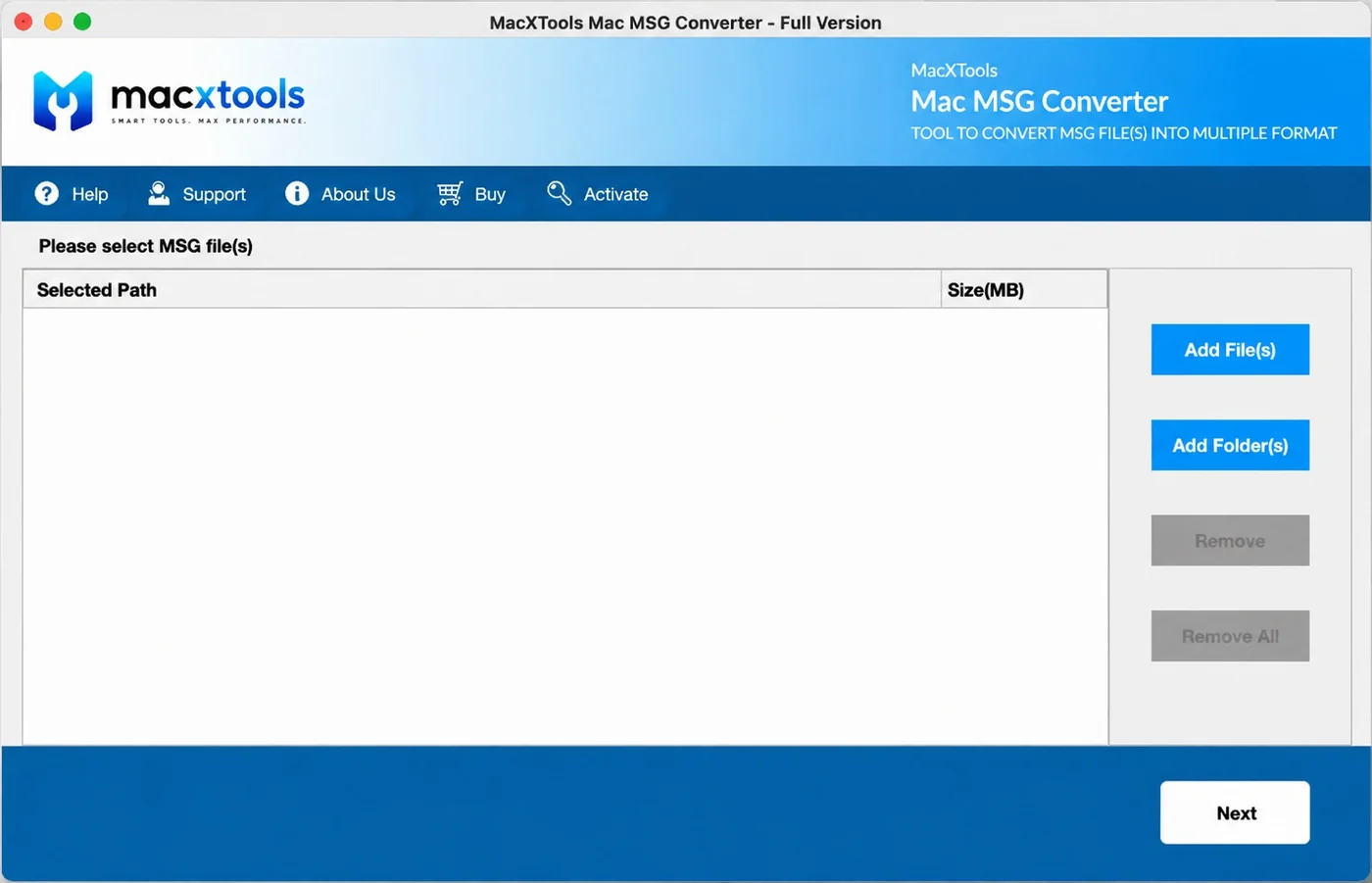Image resolution: width=1372 pixels, height=883 pixels.
Task: Click the 'TOOL TO CONVERT MSG FILE(S)' tagline
Action: [x=1124, y=133]
